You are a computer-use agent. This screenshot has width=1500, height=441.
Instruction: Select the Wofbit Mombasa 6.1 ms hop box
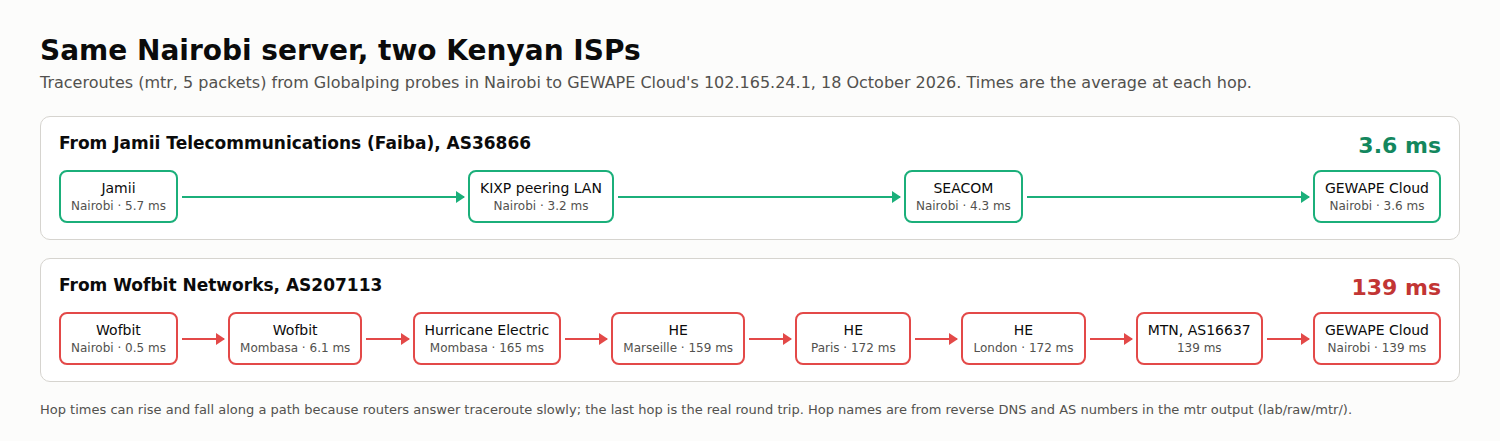click(295, 338)
